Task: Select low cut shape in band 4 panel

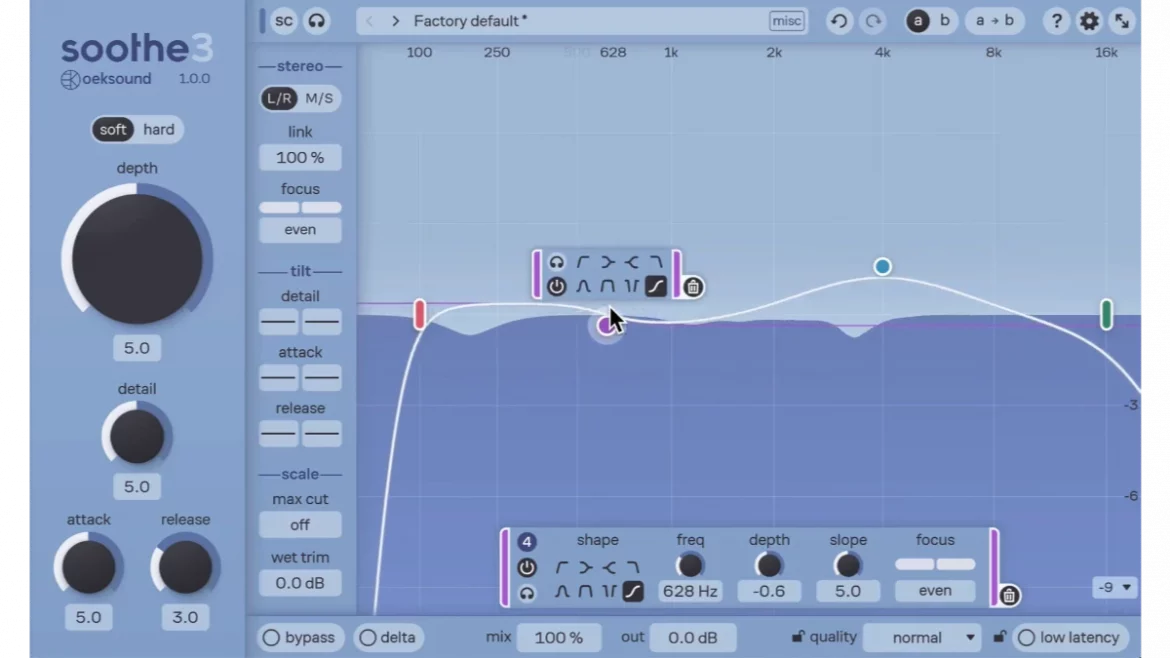Action: point(562,568)
